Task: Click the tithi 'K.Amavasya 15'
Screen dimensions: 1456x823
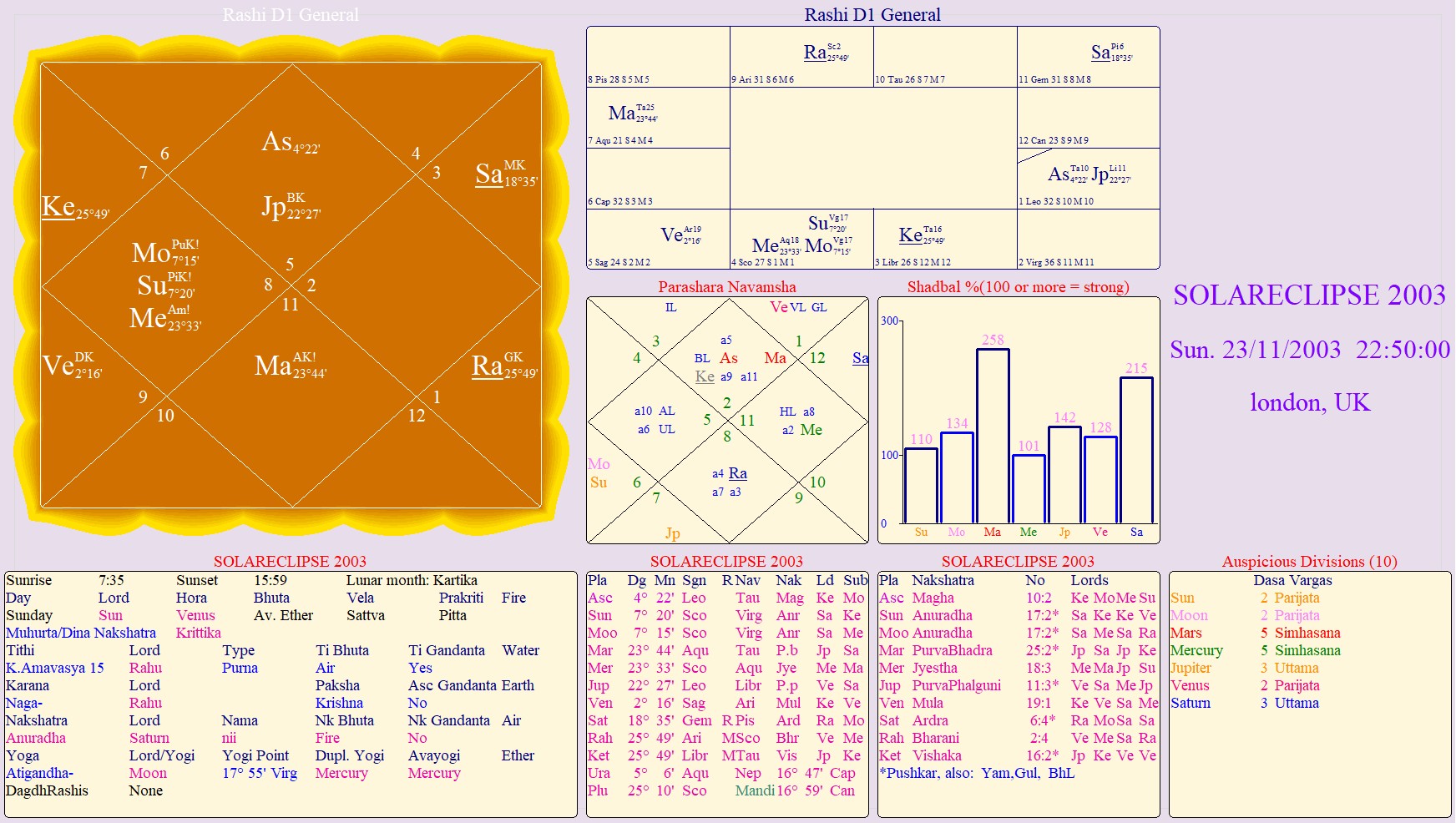Action: [x=55, y=668]
